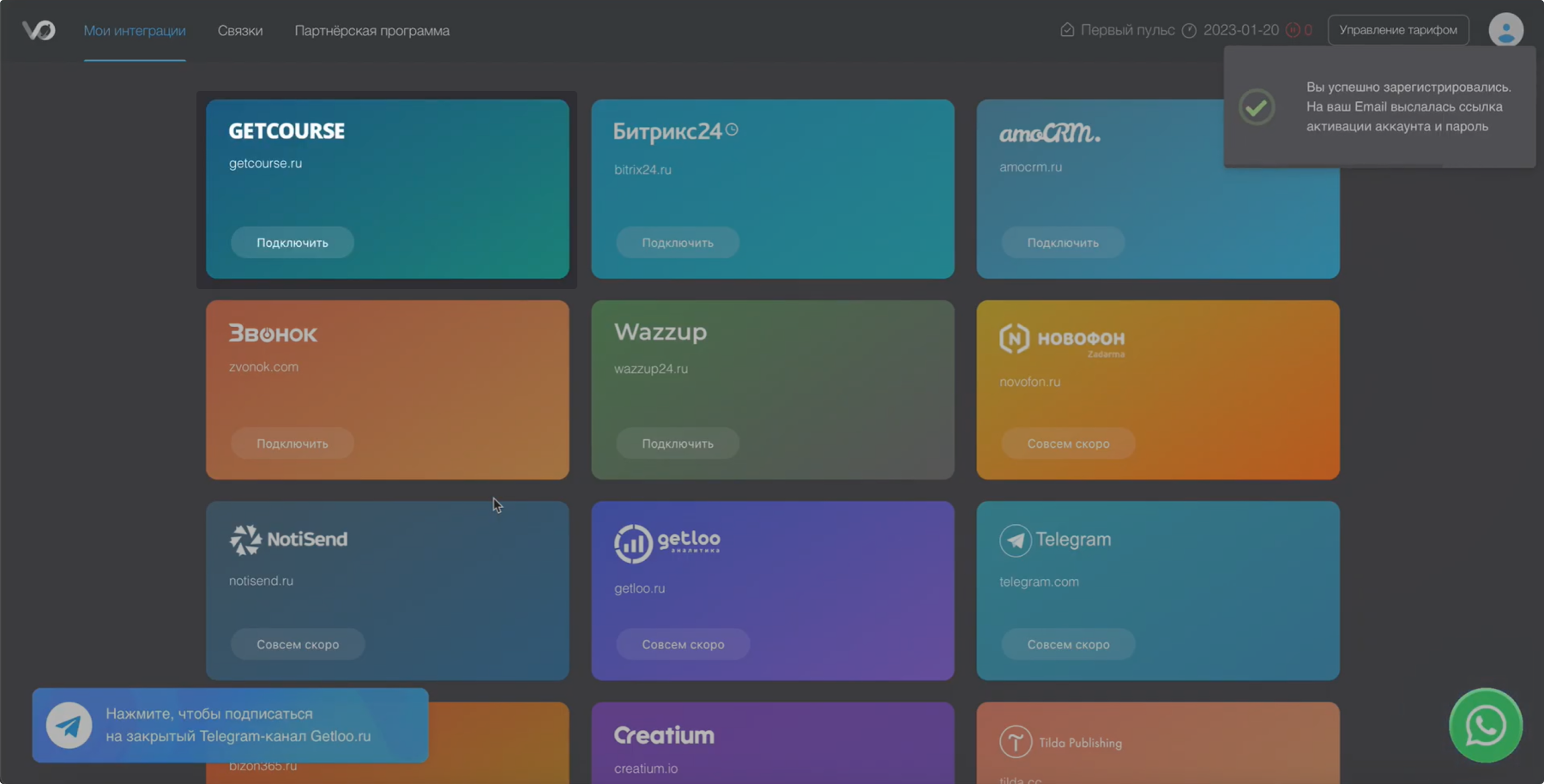
Task: Click the wazzup24.ru link text
Action: click(651, 369)
